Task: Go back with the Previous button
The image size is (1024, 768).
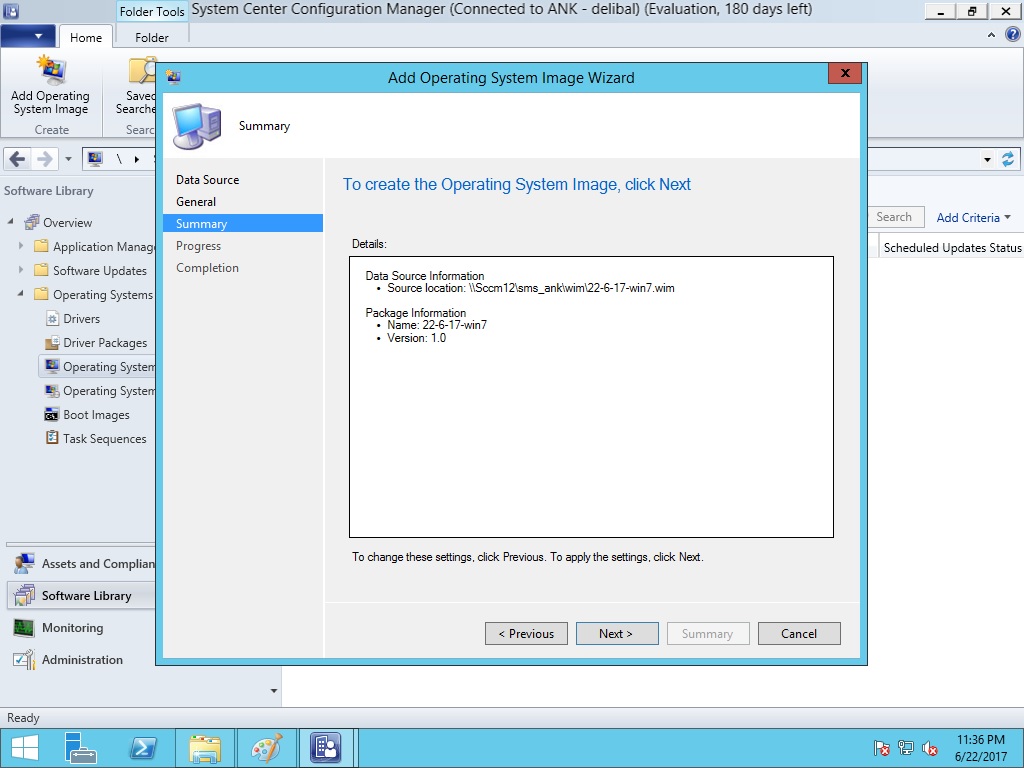Action: tap(526, 633)
